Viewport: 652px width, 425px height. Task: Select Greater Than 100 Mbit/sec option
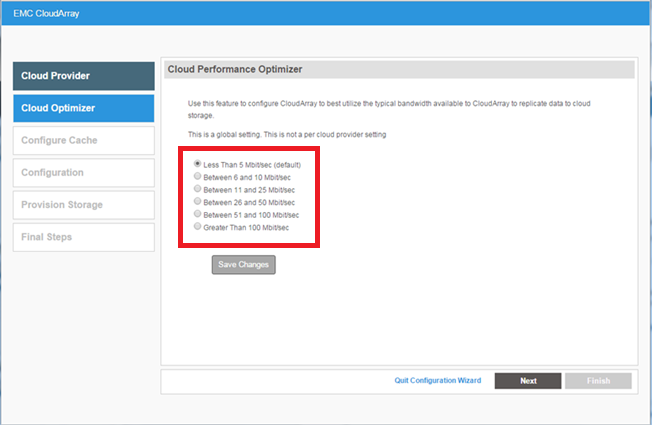pyautogui.click(x=198, y=226)
